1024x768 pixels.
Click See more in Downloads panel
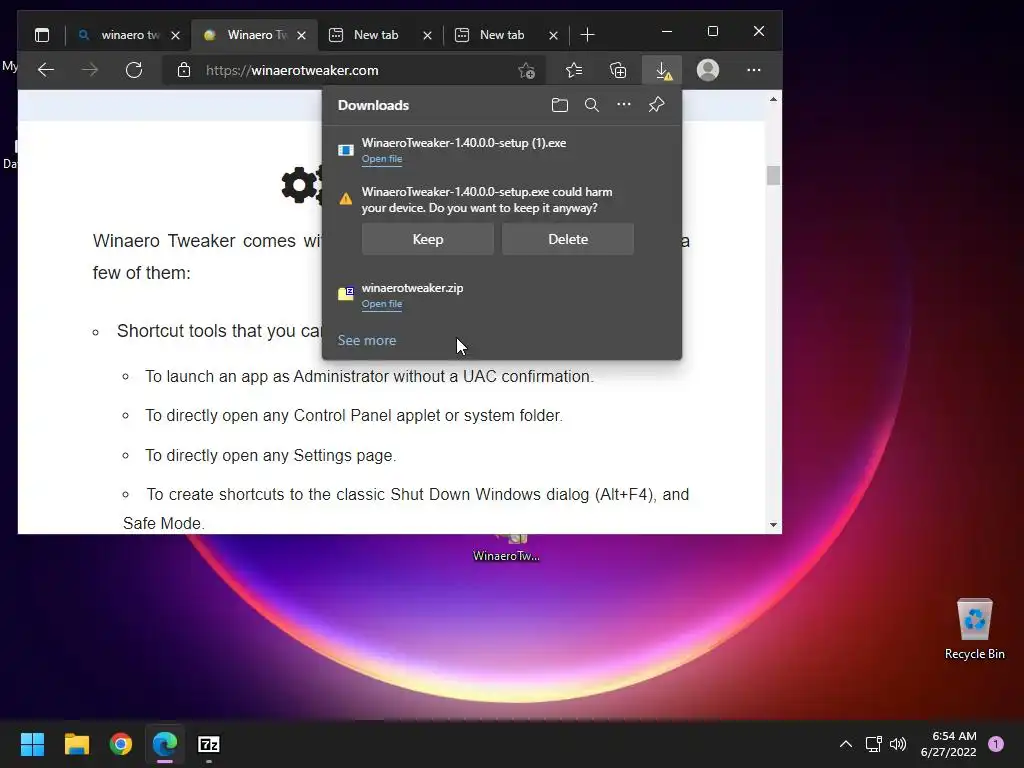[x=366, y=340]
